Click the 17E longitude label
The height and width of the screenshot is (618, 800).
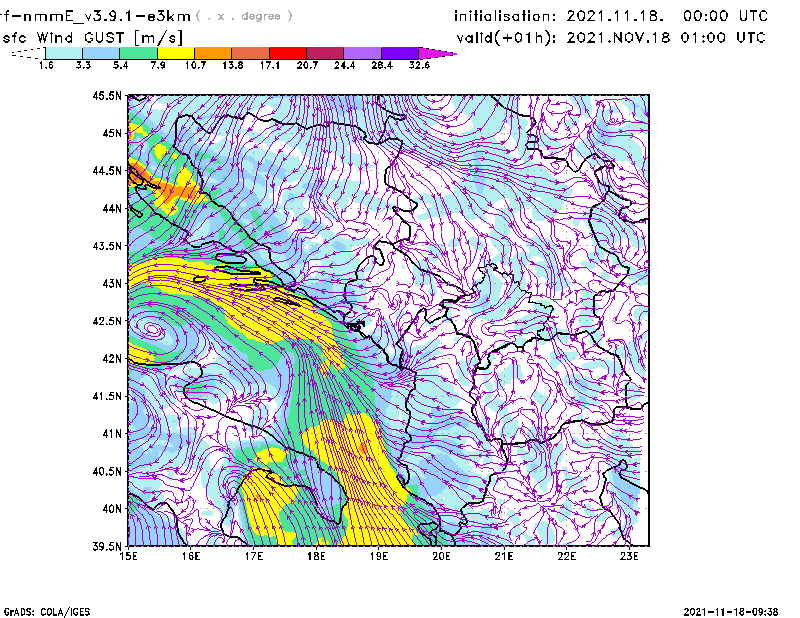point(254,556)
